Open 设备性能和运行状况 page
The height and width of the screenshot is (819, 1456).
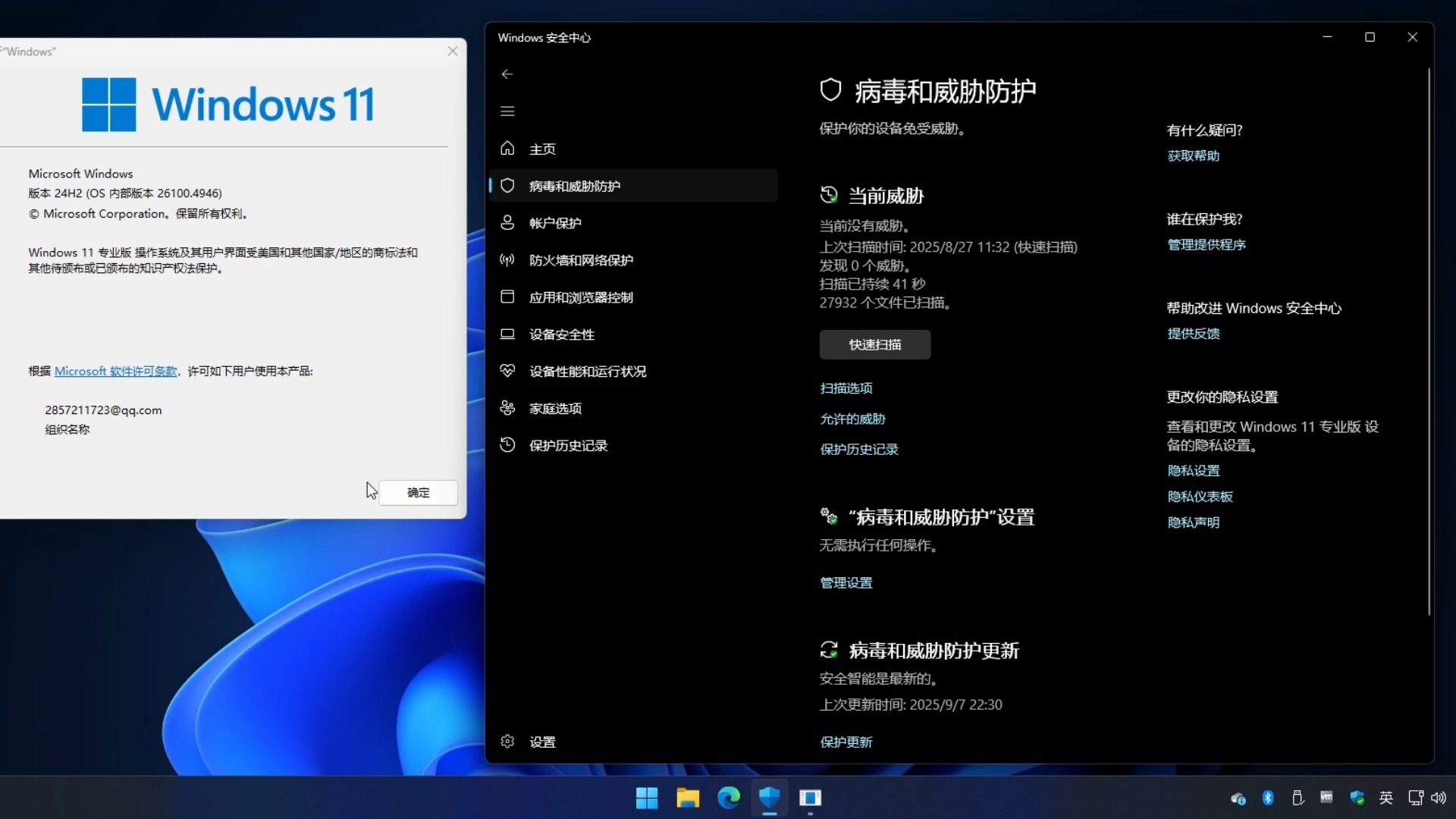tap(633, 372)
